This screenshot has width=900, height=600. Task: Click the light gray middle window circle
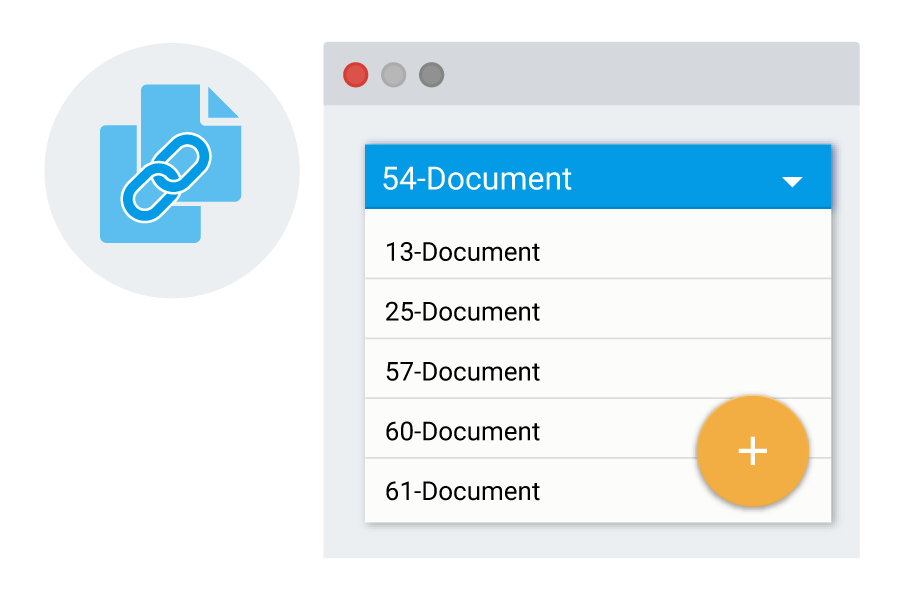pyautogui.click(x=393, y=75)
